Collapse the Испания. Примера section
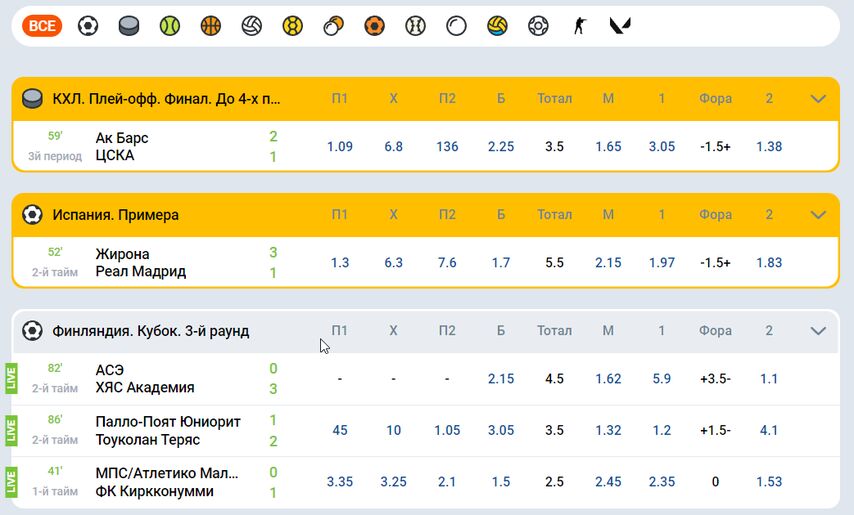Viewport: 854px width, 515px height. click(818, 215)
